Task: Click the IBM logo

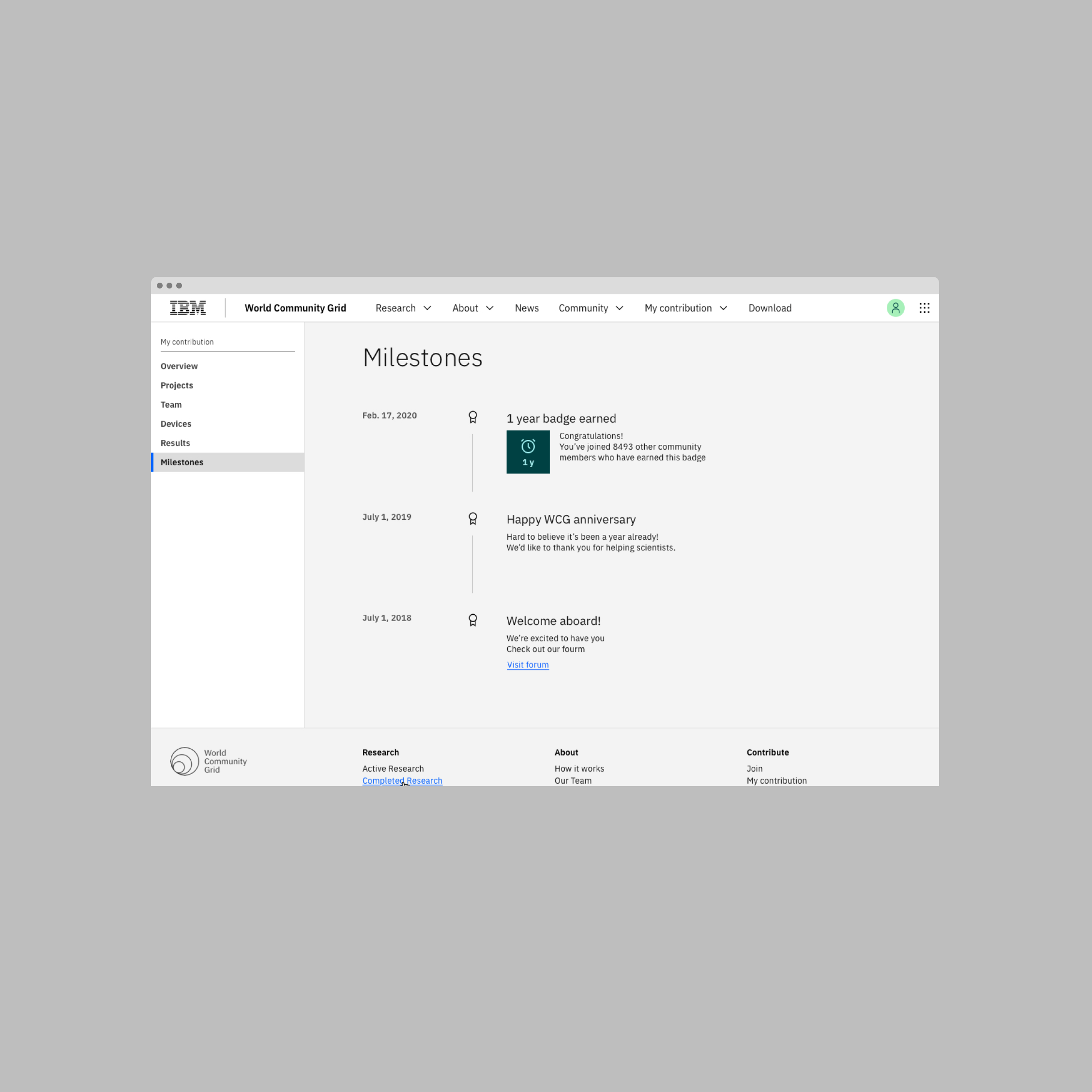Action: point(188,308)
